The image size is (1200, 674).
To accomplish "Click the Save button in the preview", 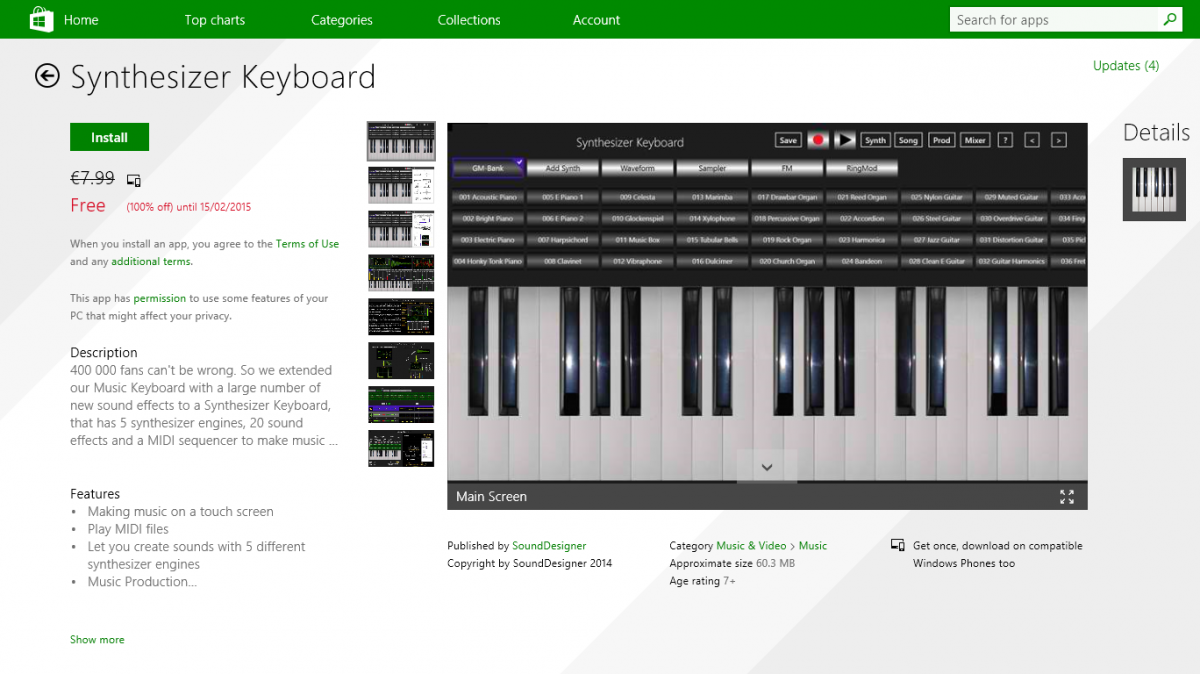I will tap(788, 140).
